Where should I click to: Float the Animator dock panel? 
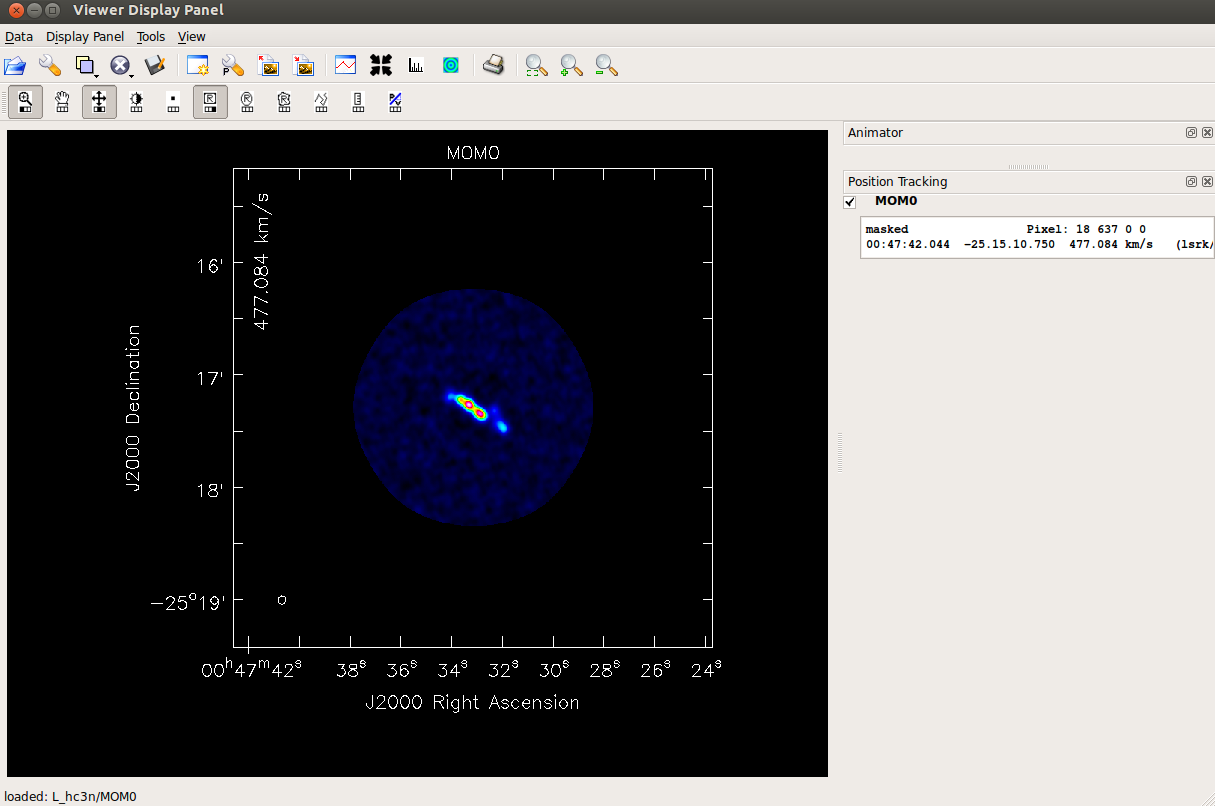pyautogui.click(x=1191, y=132)
